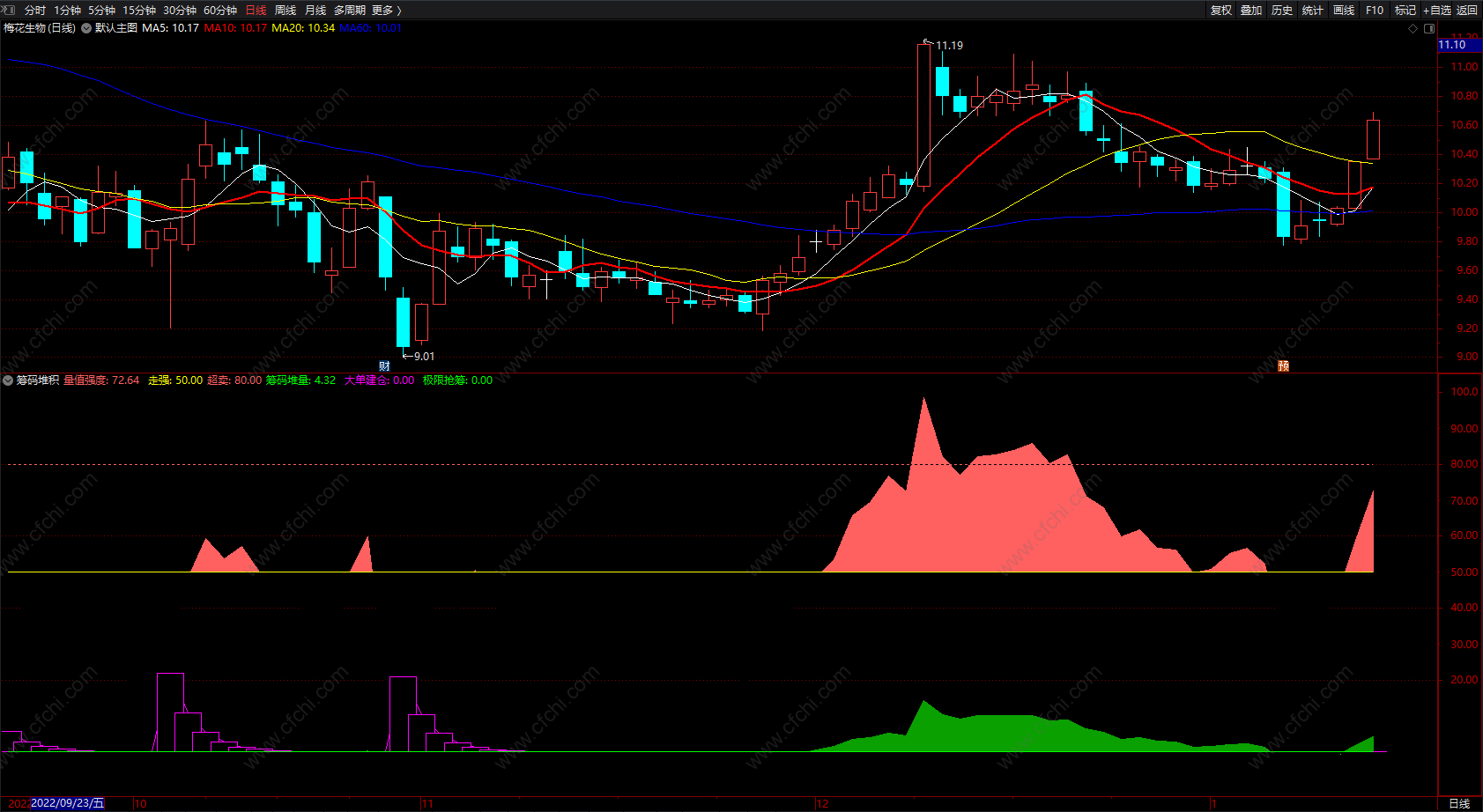Viewport: 1483px width, 812px height.
Task: Expand the 更多 more periods menu
Action: 387,11
